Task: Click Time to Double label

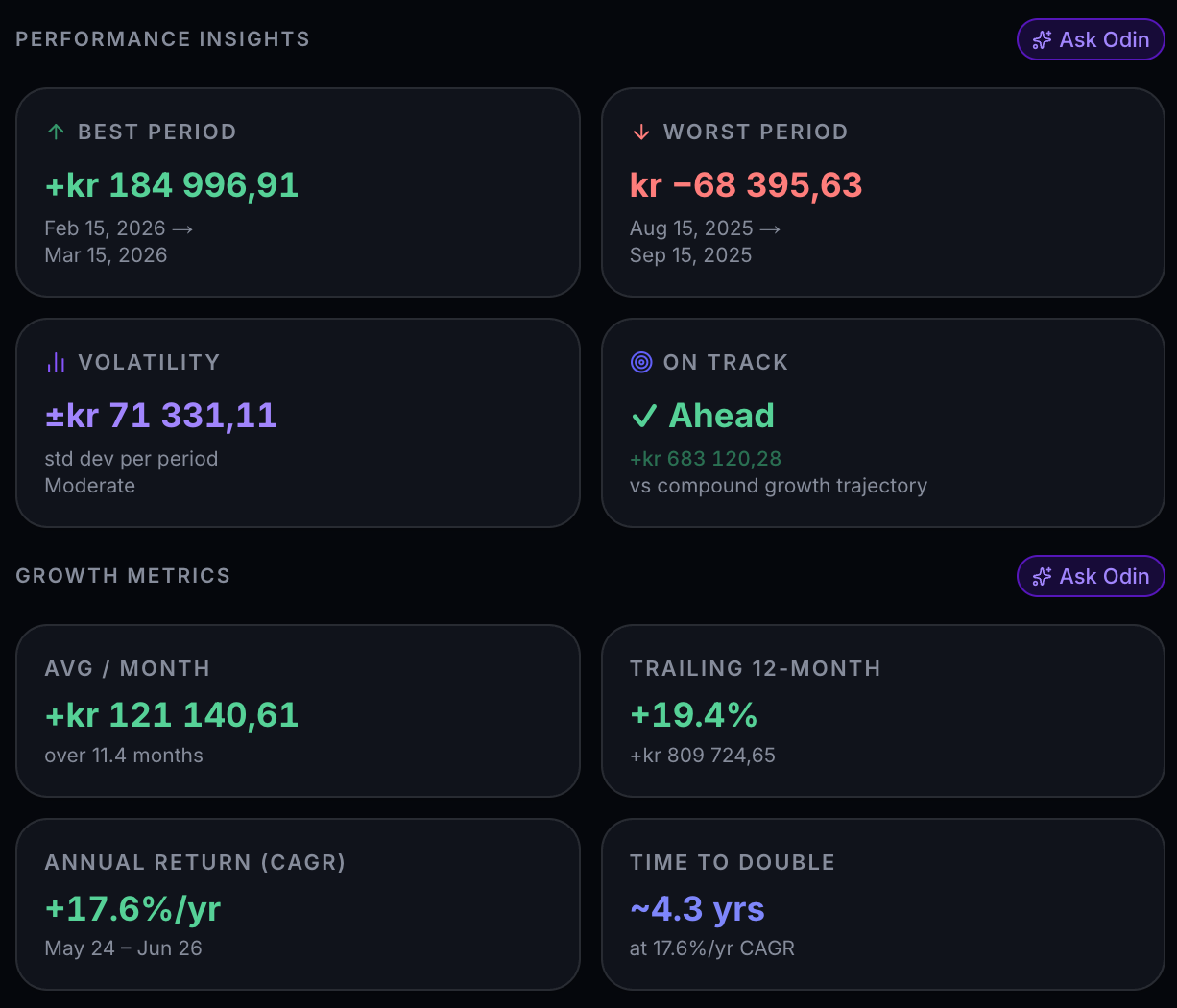Action: [x=733, y=862]
